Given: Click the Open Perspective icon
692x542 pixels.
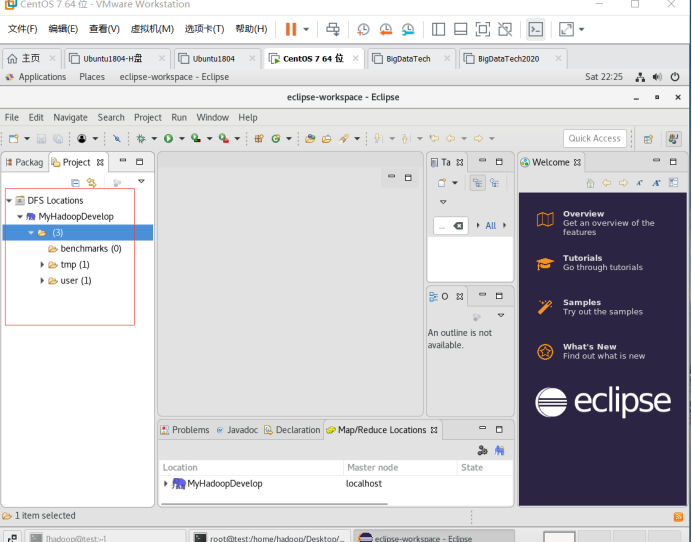Looking at the screenshot, I should click(648, 139).
